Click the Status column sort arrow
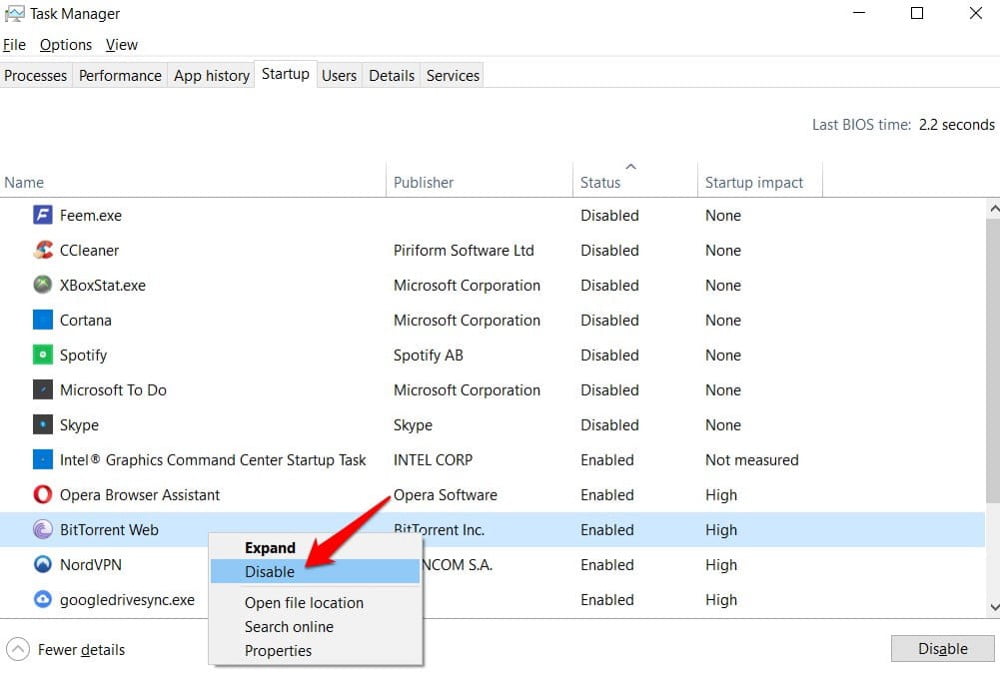Screen dimensions: 1000x674 pos(630,169)
